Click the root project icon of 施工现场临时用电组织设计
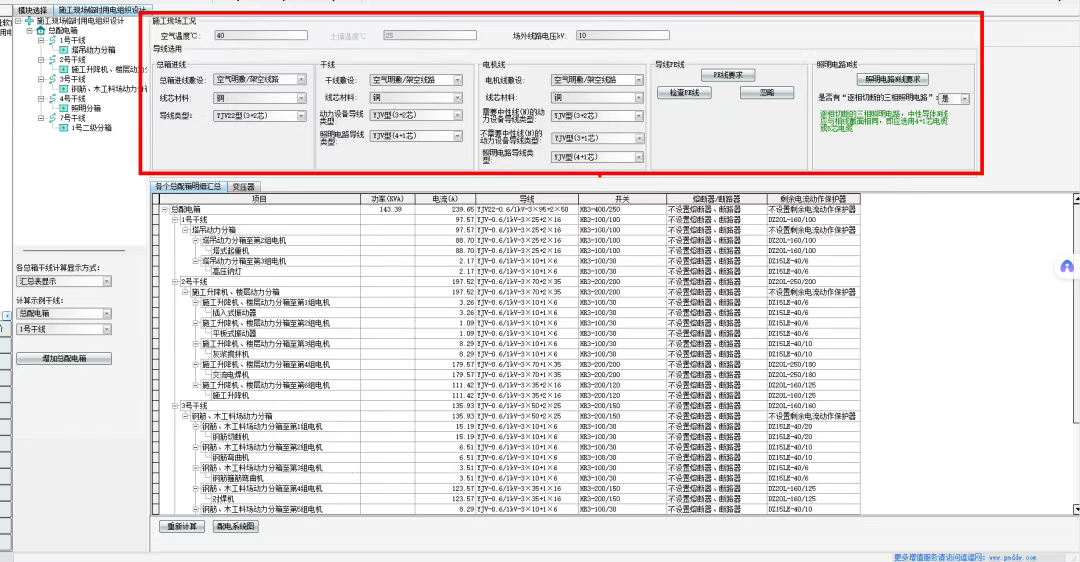 [29, 20]
